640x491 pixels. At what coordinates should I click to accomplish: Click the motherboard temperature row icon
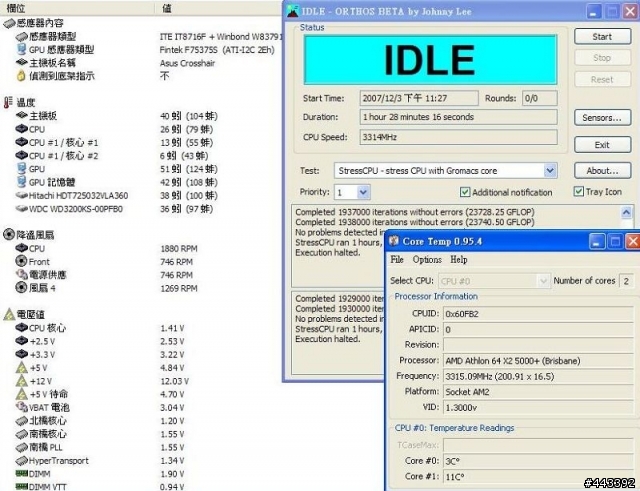[21, 116]
